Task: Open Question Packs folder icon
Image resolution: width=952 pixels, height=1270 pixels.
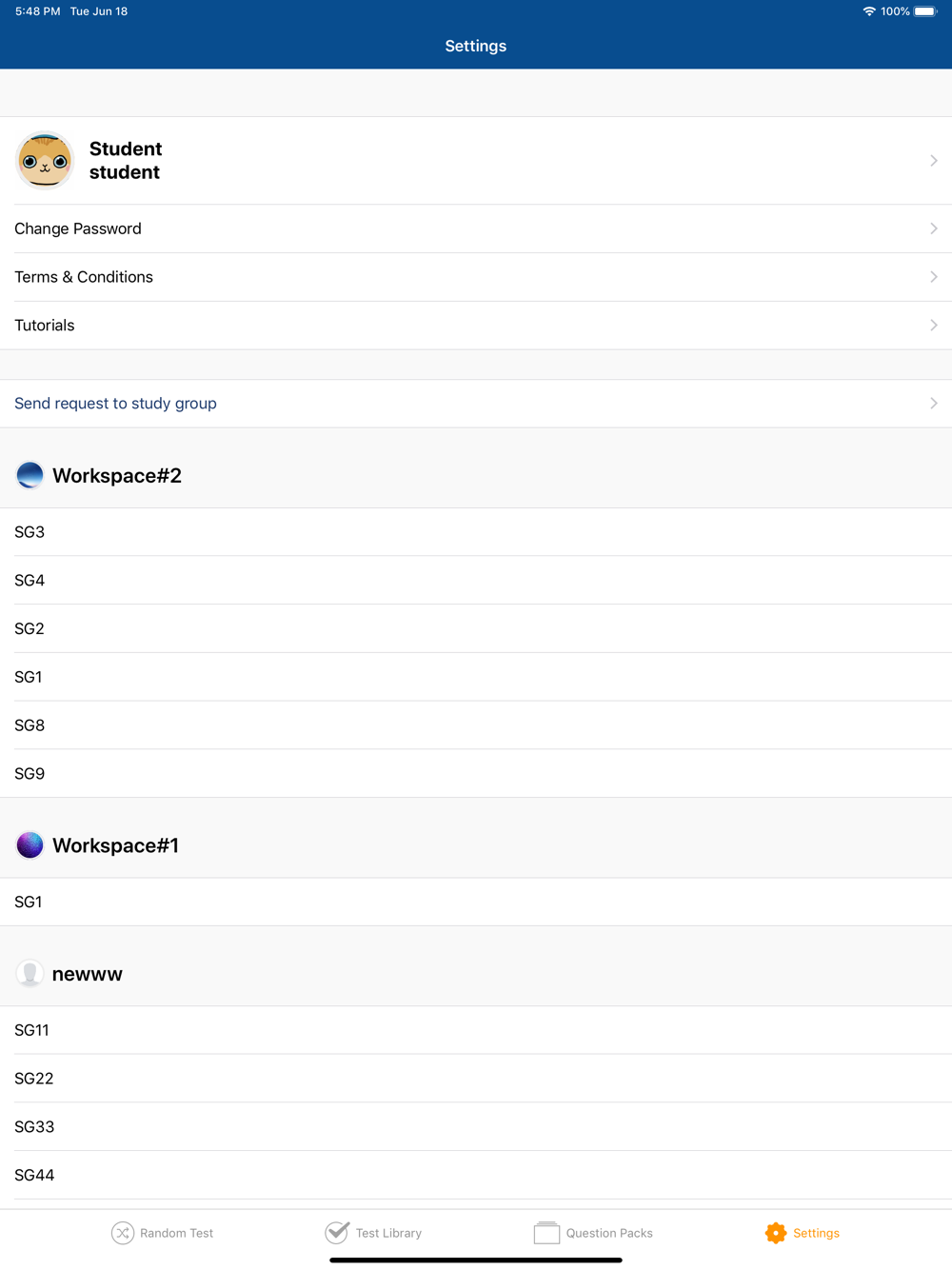Action: pos(546,1233)
